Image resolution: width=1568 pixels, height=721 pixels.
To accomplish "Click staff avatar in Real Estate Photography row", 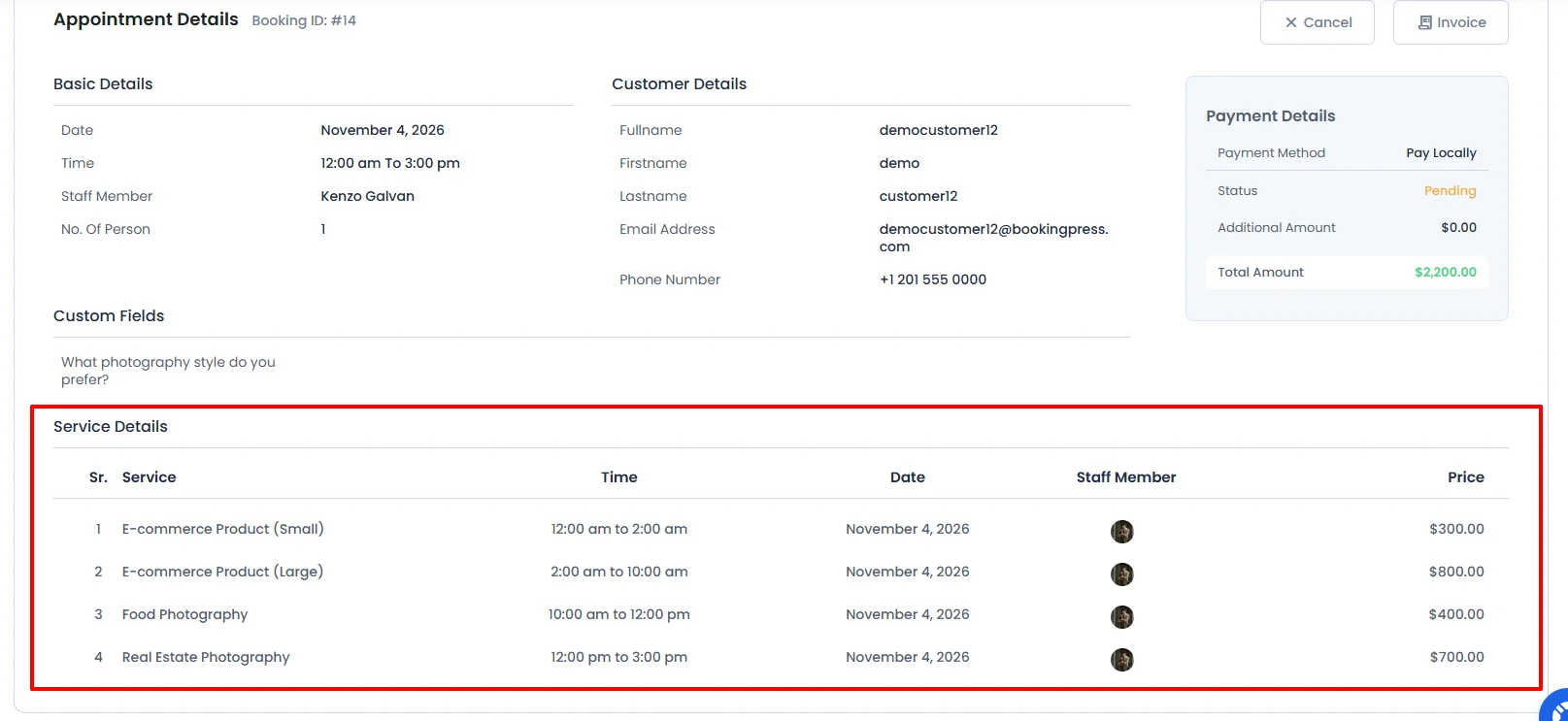I will [x=1122, y=659].
